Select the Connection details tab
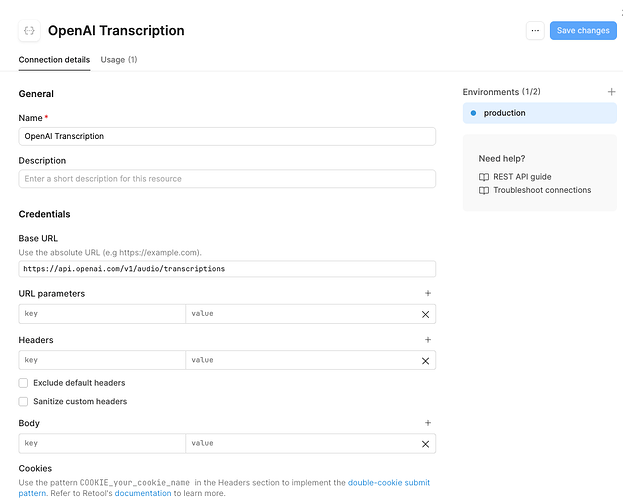This screenshot has height=500, width=623. point(54,60)
